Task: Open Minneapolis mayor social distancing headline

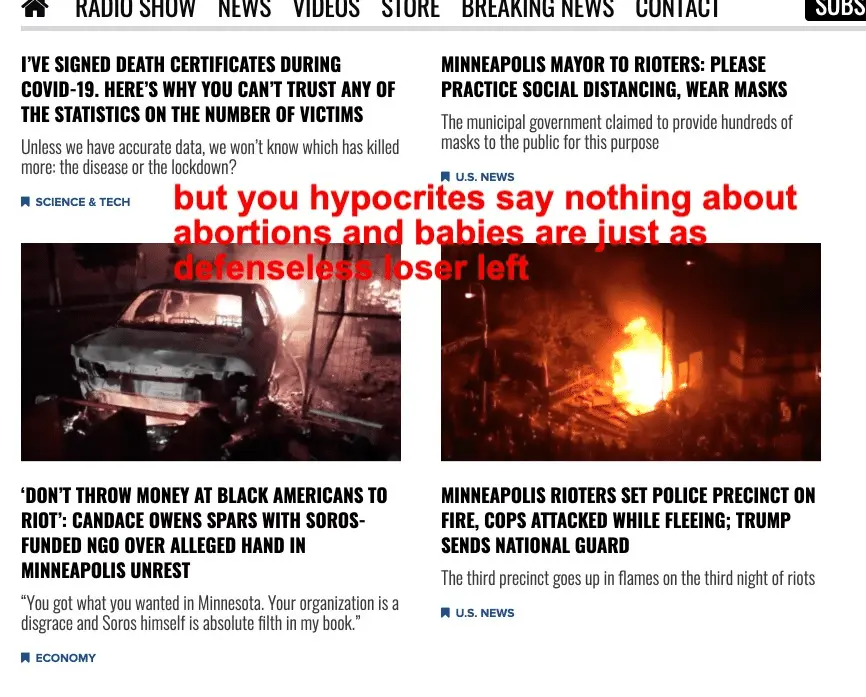Action: tap(614, 77)
